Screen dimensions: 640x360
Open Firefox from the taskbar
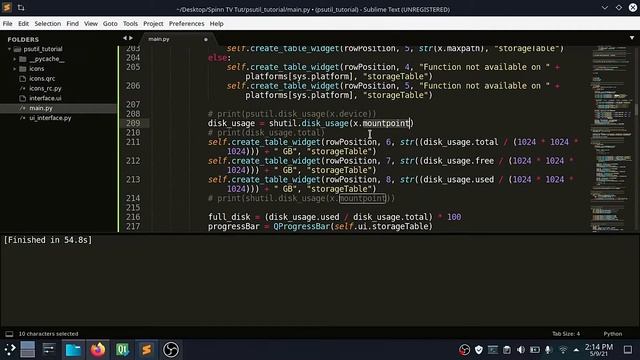coord(98,350)
